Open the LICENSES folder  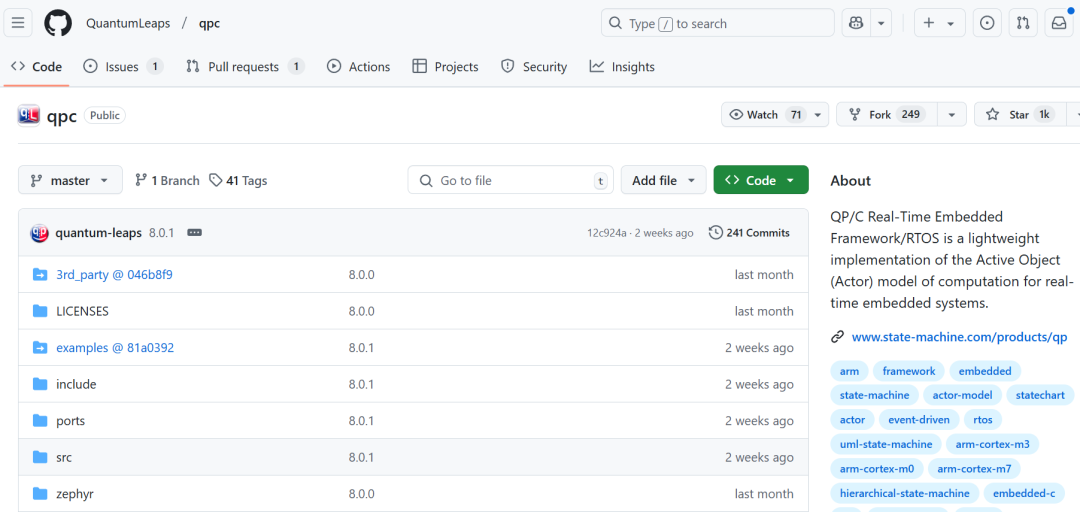(x=83, y=311)
